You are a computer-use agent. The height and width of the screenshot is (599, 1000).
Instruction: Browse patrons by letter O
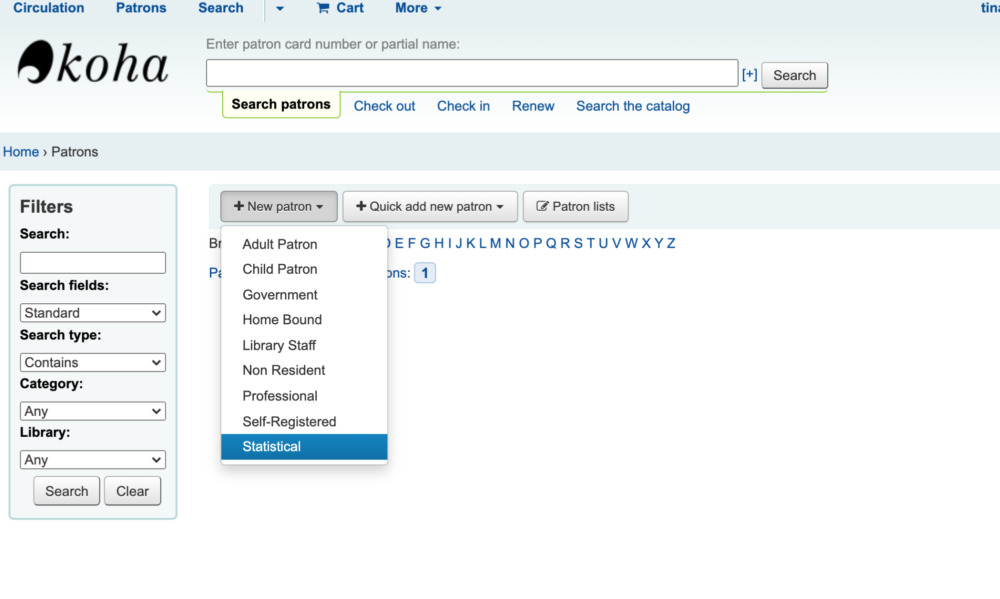pyautogui.click(x=524, y=243)
